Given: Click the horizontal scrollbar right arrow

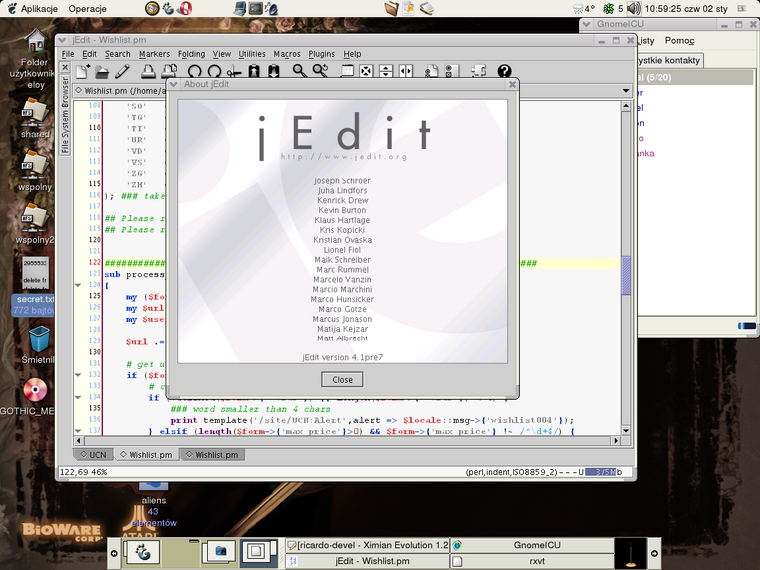Looking at the screenshot, I should coord(616,441).
